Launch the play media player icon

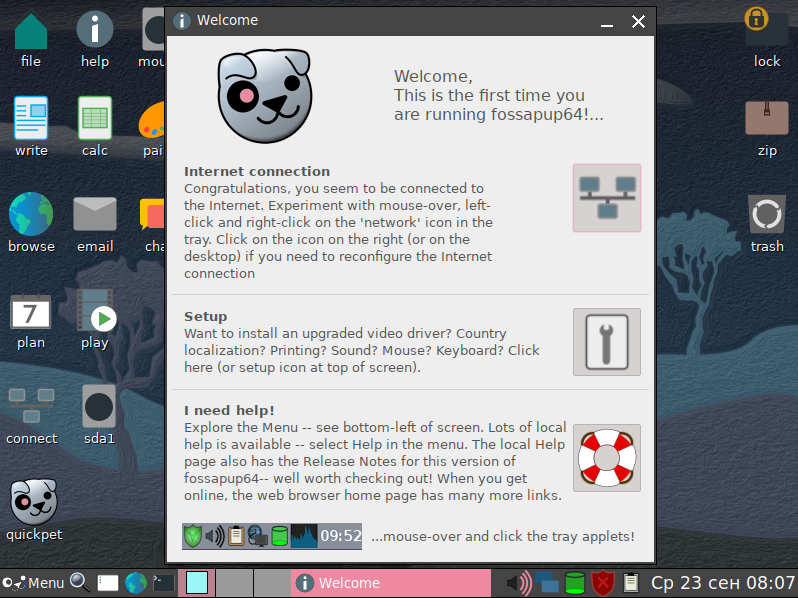pyautogui.click(x=96, y=310)
